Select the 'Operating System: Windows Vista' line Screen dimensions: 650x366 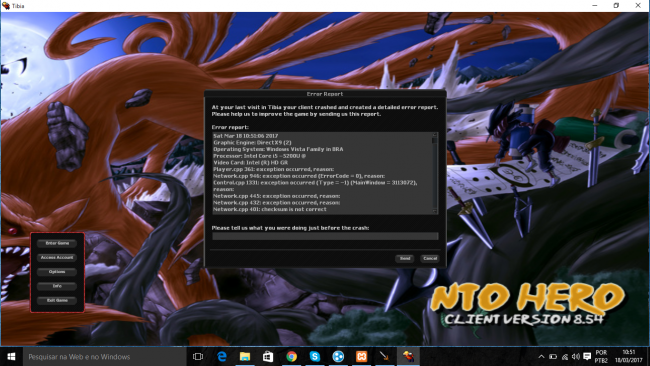tap(278, 149)
